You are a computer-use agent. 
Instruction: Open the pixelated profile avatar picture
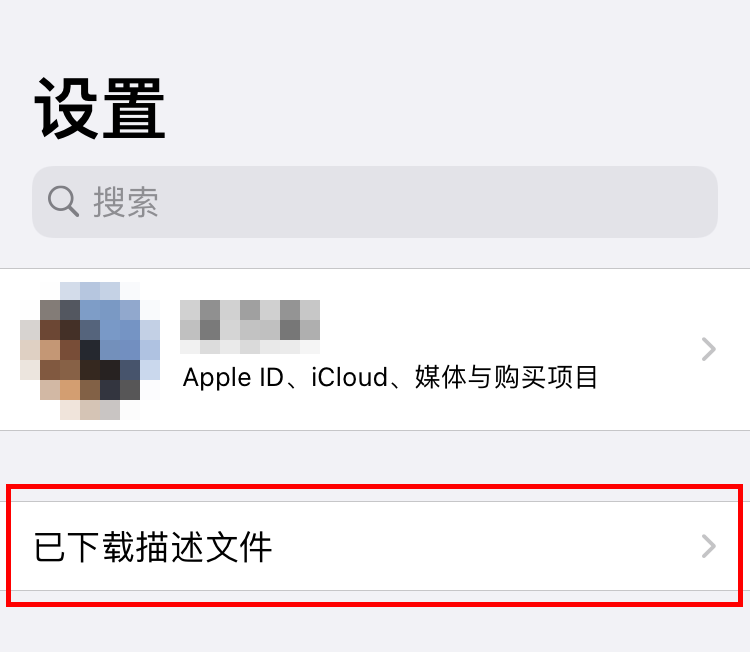pos(90,351)
